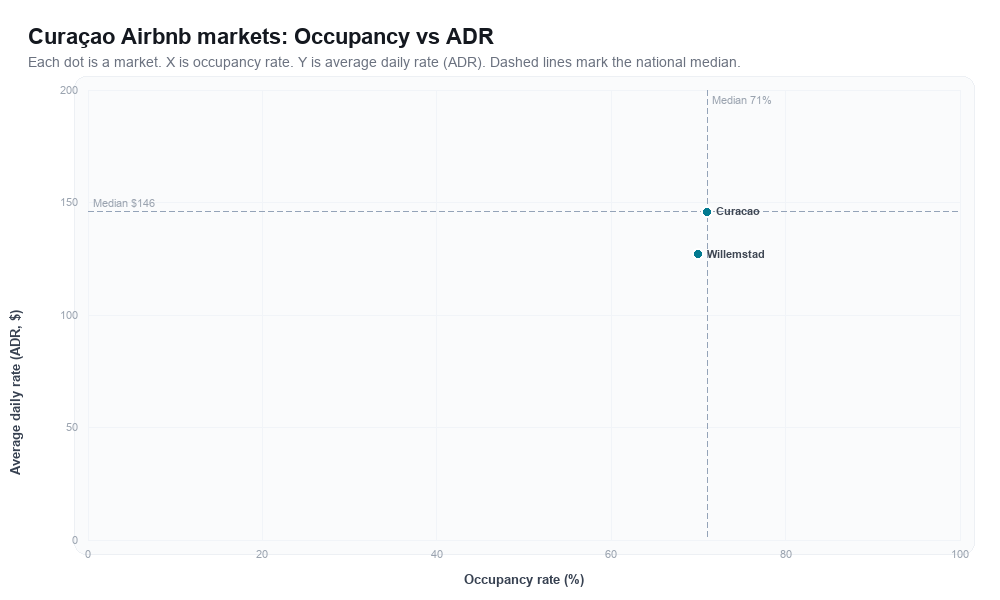Select the 'Willemstad' point label
This screenshot has width=1000, height=600.
pyautogui.click(x=735, y=254)
